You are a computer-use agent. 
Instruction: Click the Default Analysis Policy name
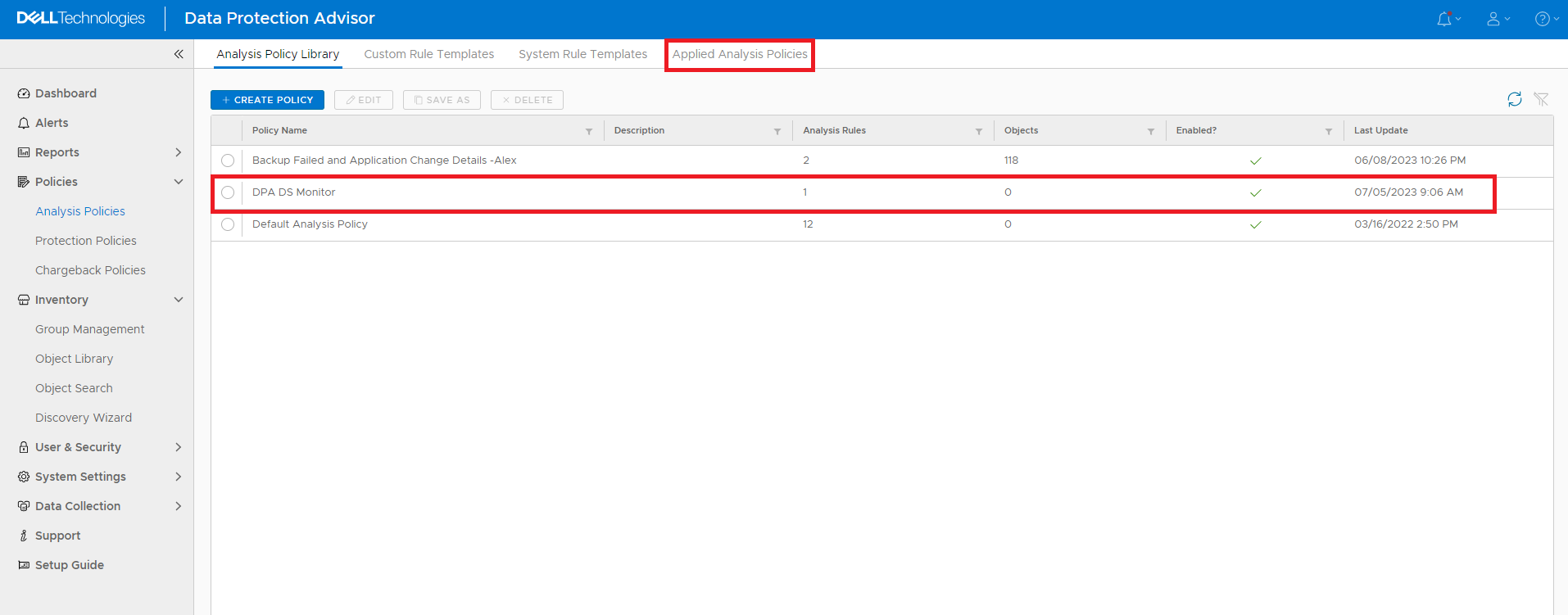[310, 224]
